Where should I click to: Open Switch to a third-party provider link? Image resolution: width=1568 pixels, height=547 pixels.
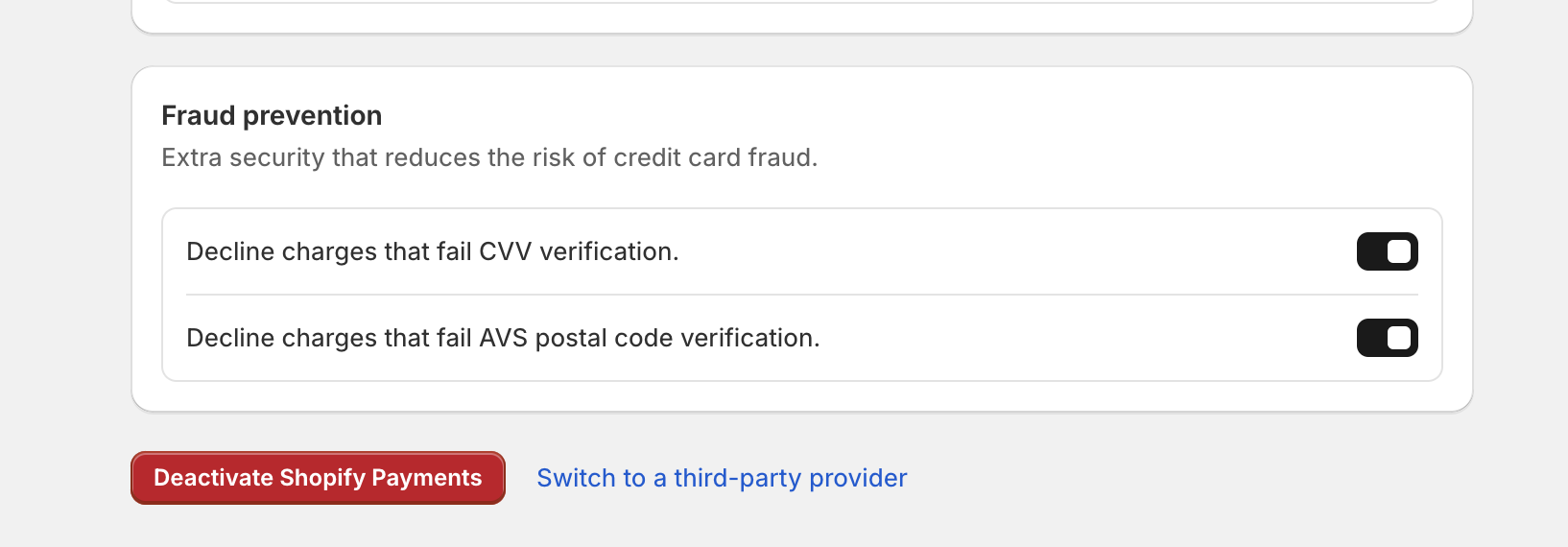pos(722,478)
